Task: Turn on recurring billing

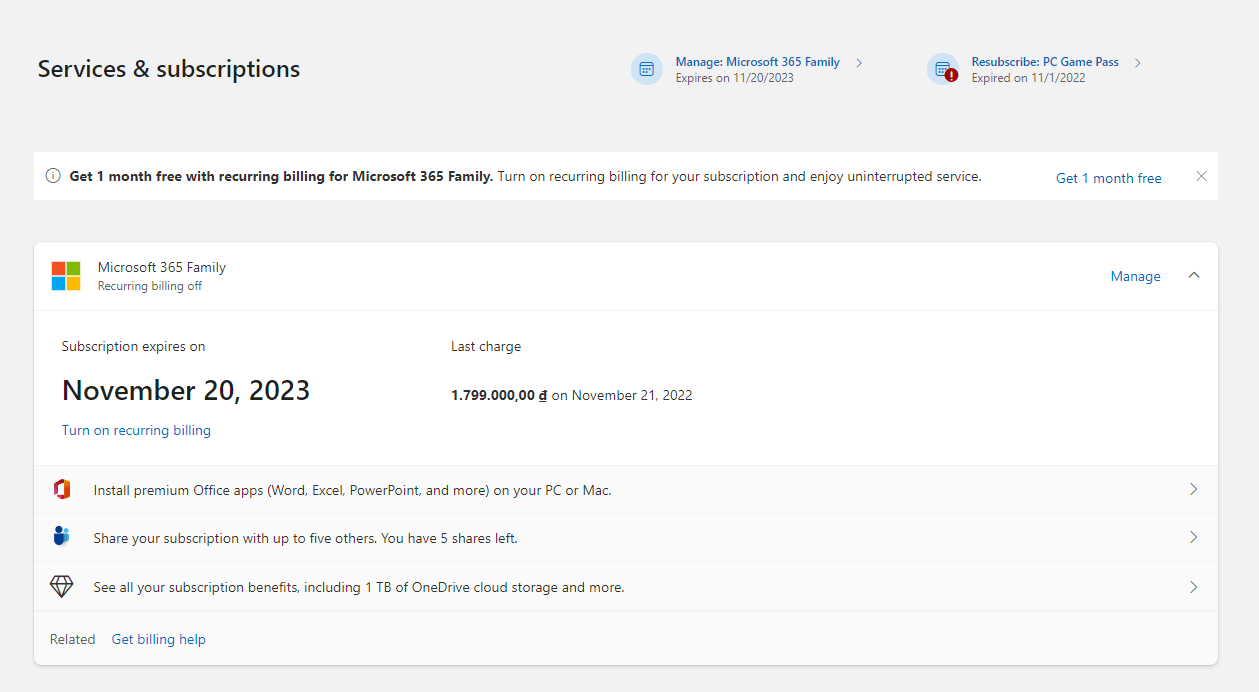Action: 136,430
